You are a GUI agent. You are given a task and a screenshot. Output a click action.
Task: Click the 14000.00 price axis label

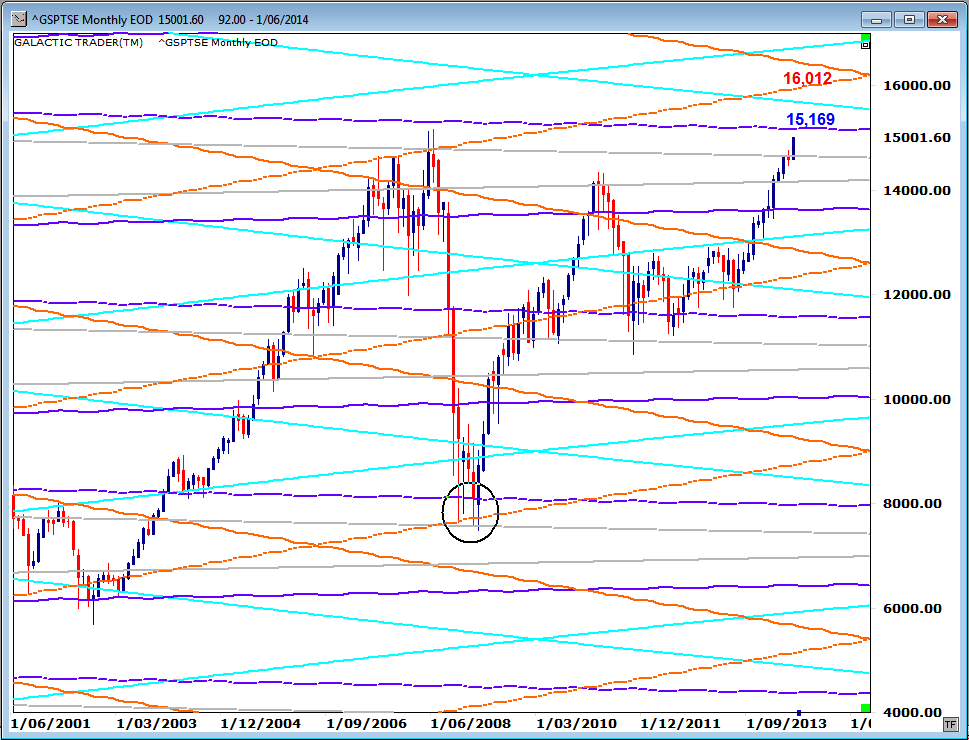(917, 190)
